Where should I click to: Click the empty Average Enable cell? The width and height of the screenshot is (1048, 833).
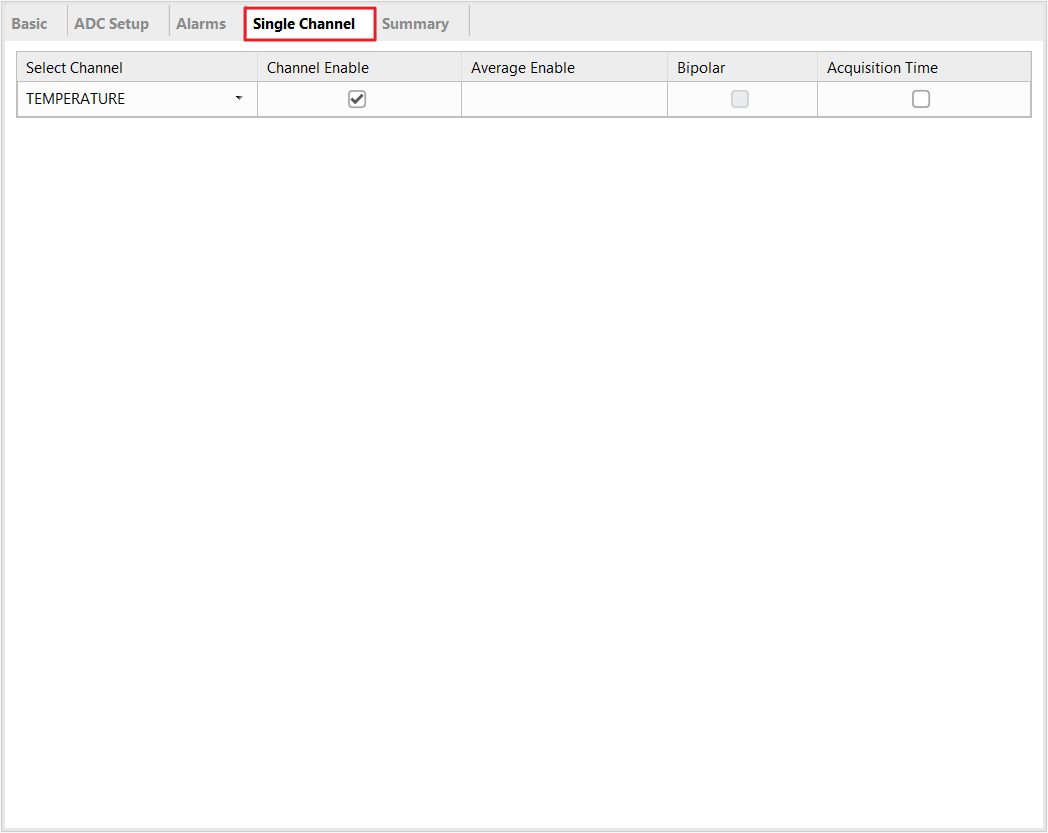(x=564, y=99)
